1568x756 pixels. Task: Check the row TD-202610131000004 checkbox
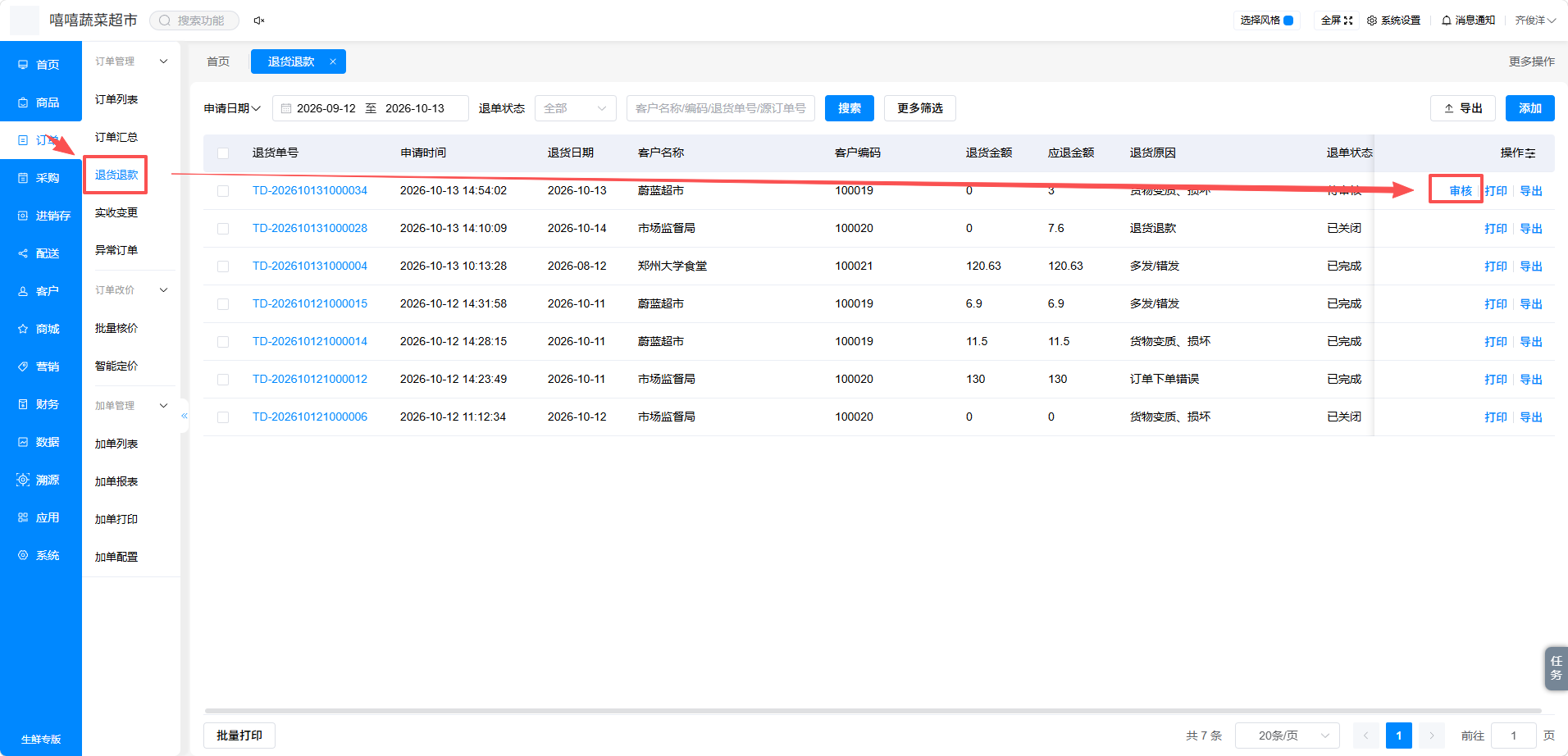223,266
